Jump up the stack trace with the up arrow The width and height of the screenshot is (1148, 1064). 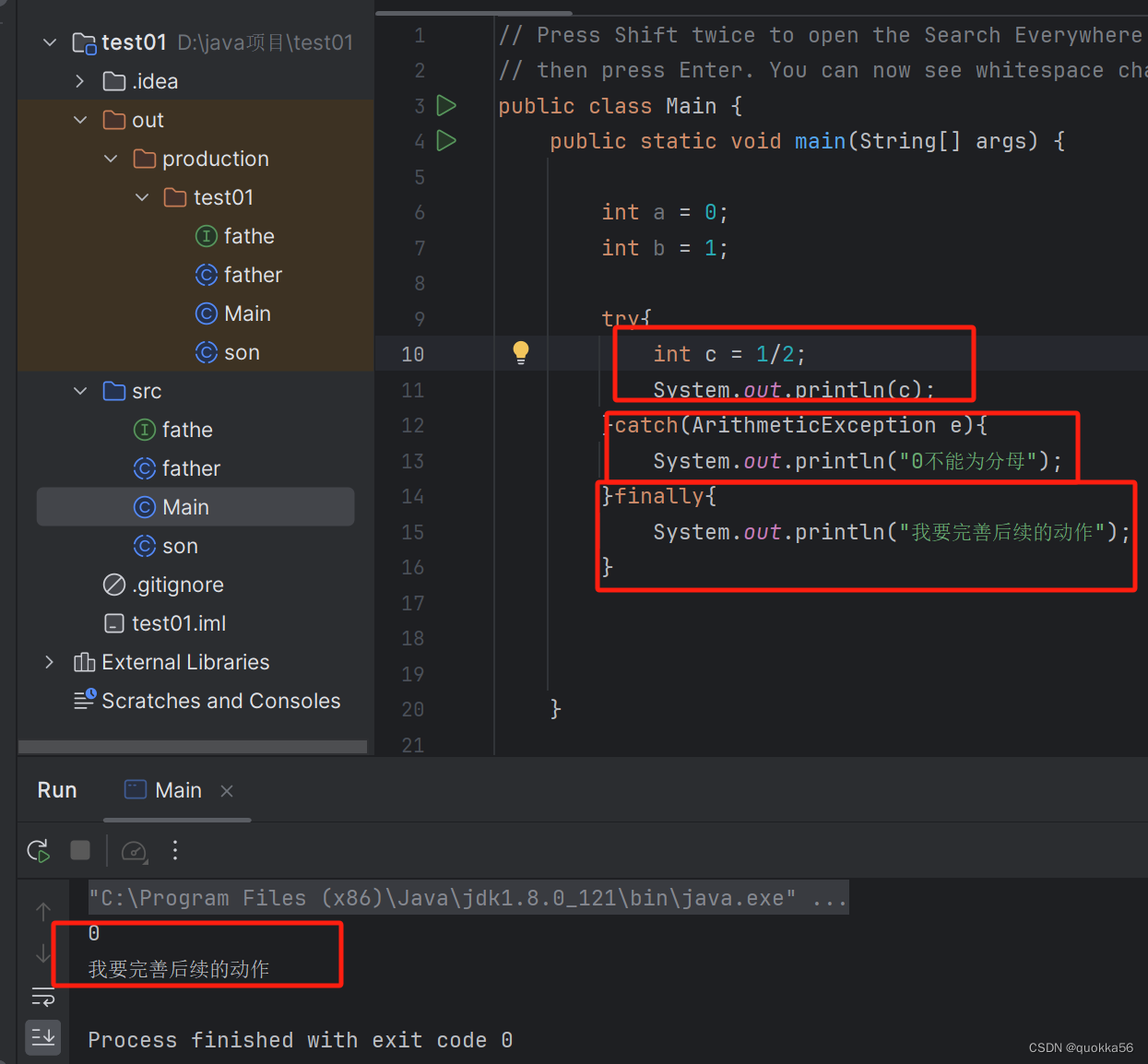coord(43,911)
